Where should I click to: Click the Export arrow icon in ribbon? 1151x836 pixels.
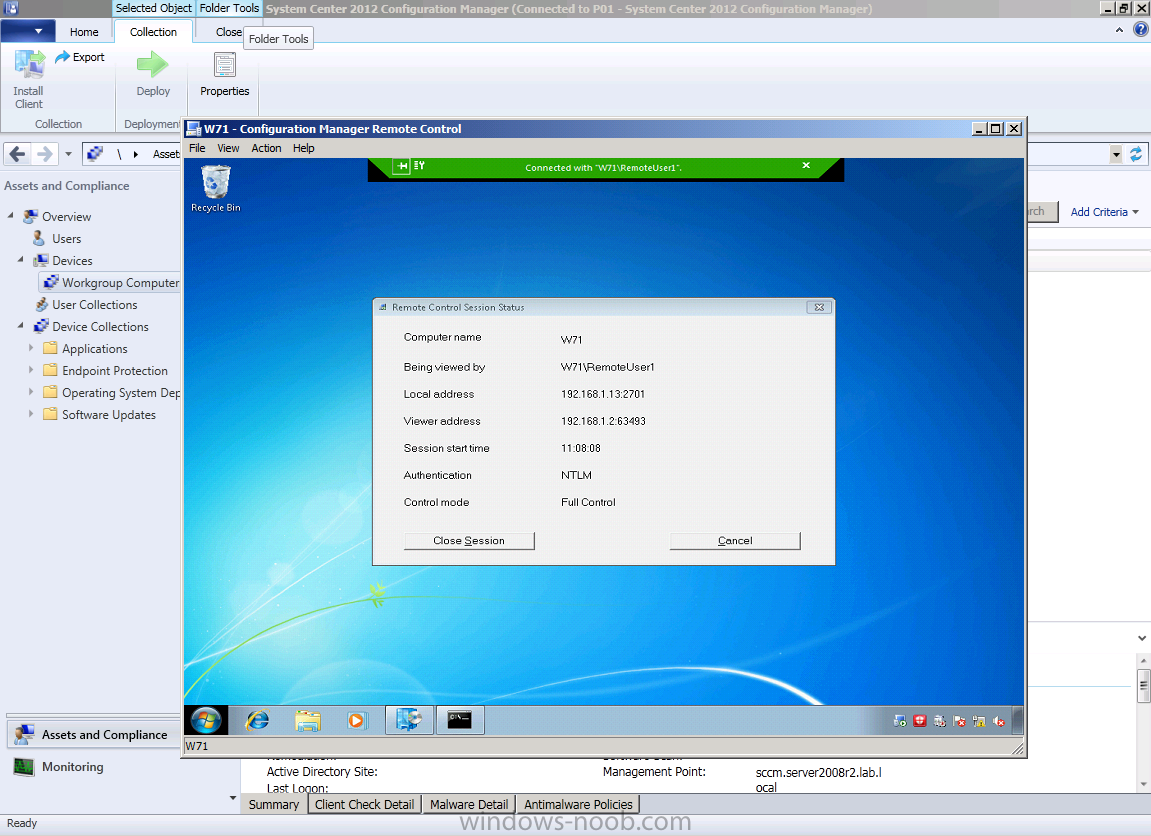tap(62, 57)
